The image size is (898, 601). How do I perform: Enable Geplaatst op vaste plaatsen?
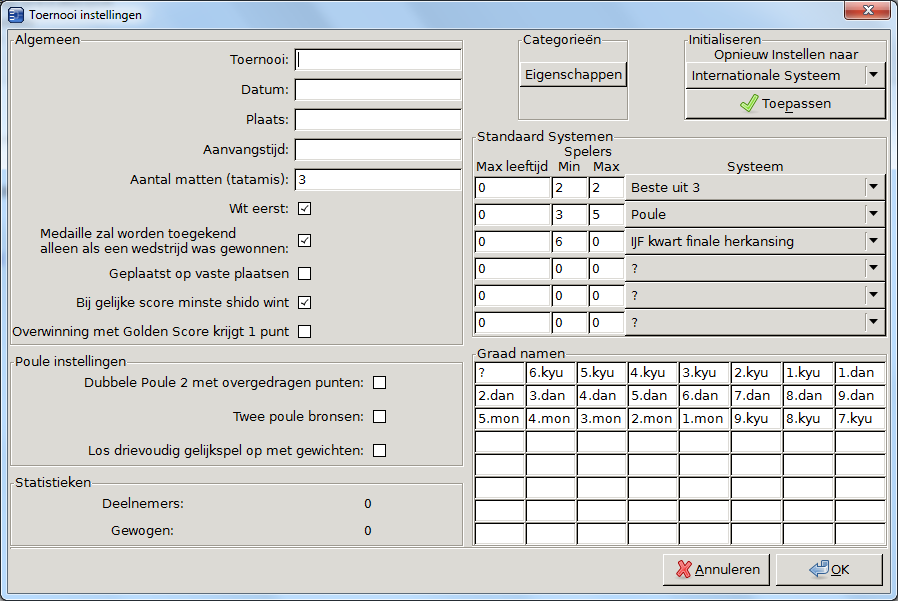pyautogui.click(x=305, y=273)
